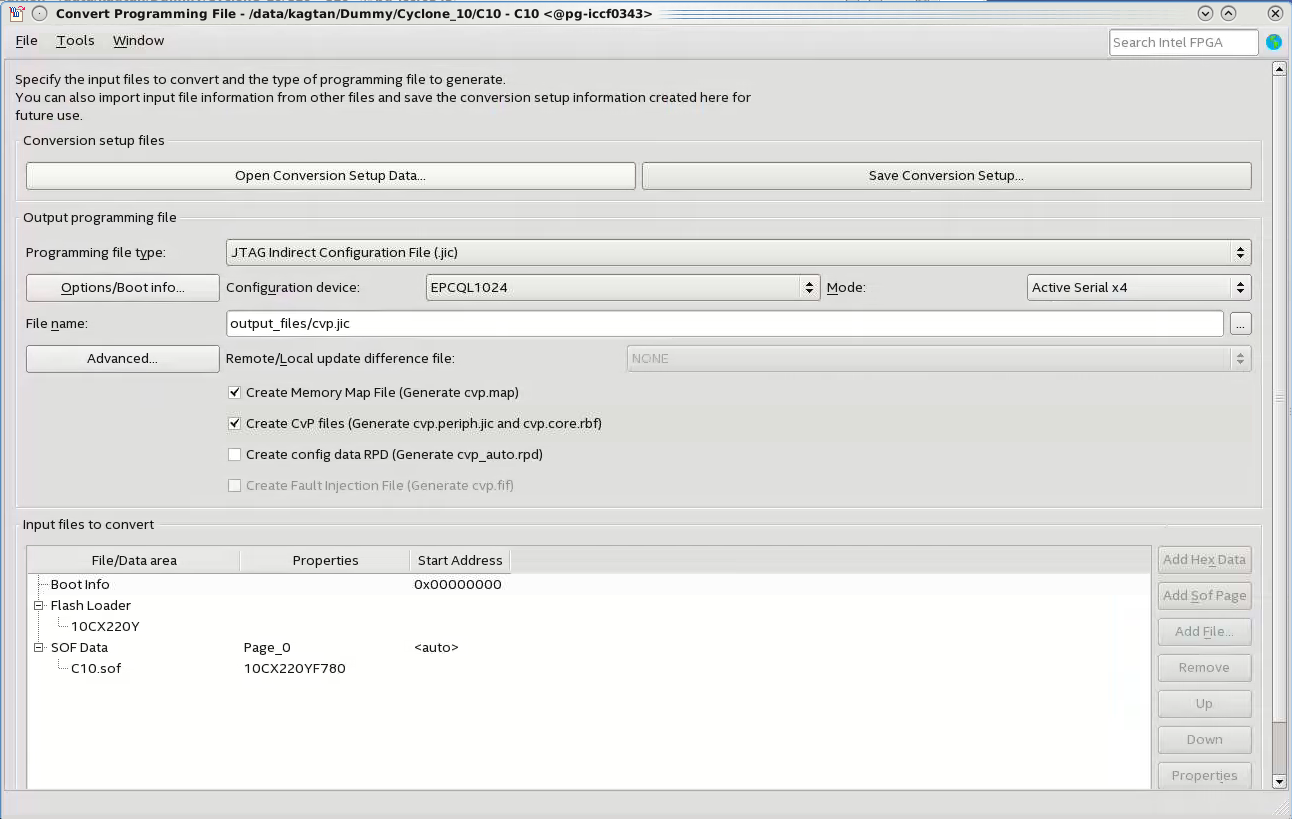Click the Page_0 properties cell
This screenshot has width=1292, height=819.
[267, 648]
